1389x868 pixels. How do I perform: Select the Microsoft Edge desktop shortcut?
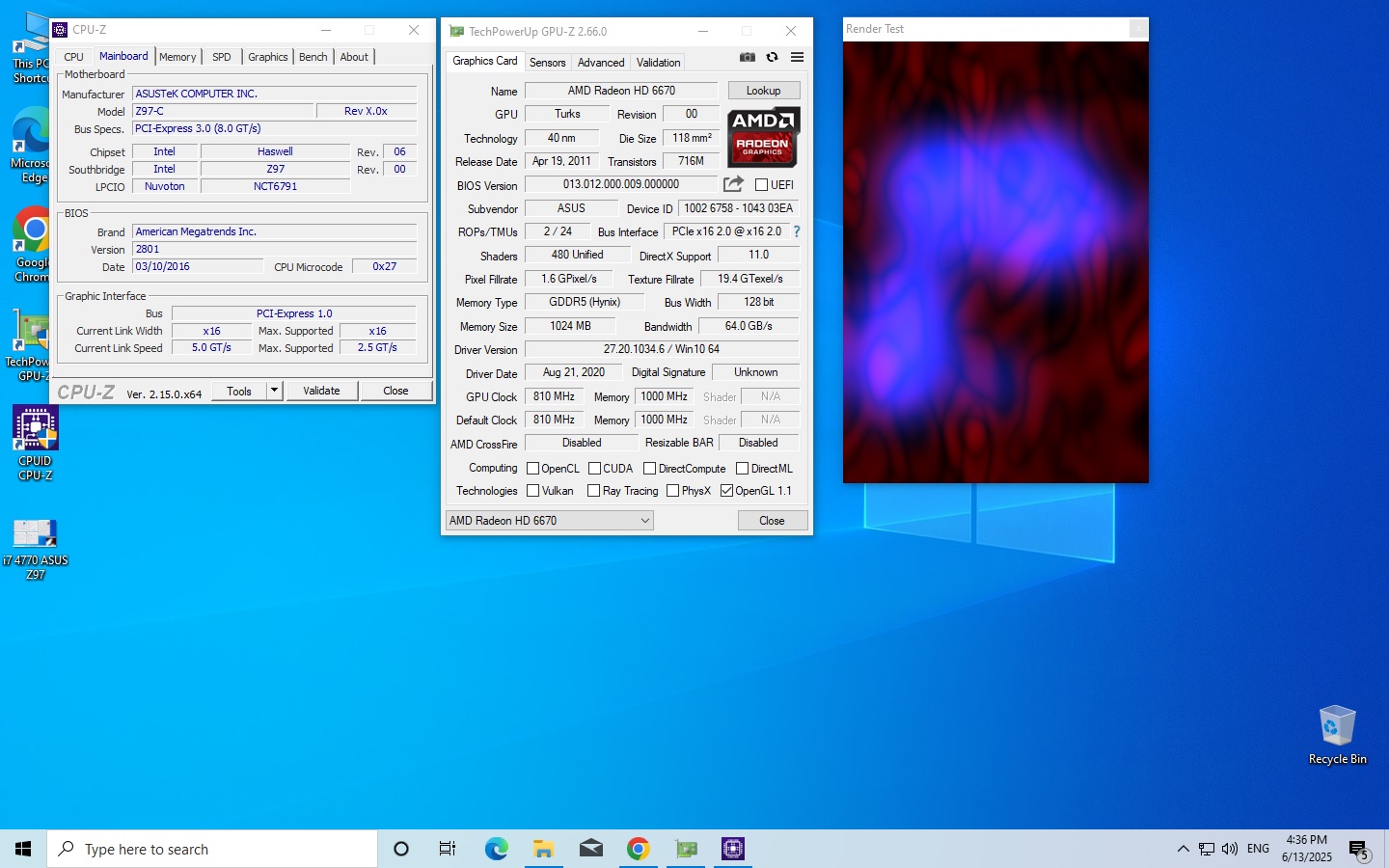click(x=31, y=146)
